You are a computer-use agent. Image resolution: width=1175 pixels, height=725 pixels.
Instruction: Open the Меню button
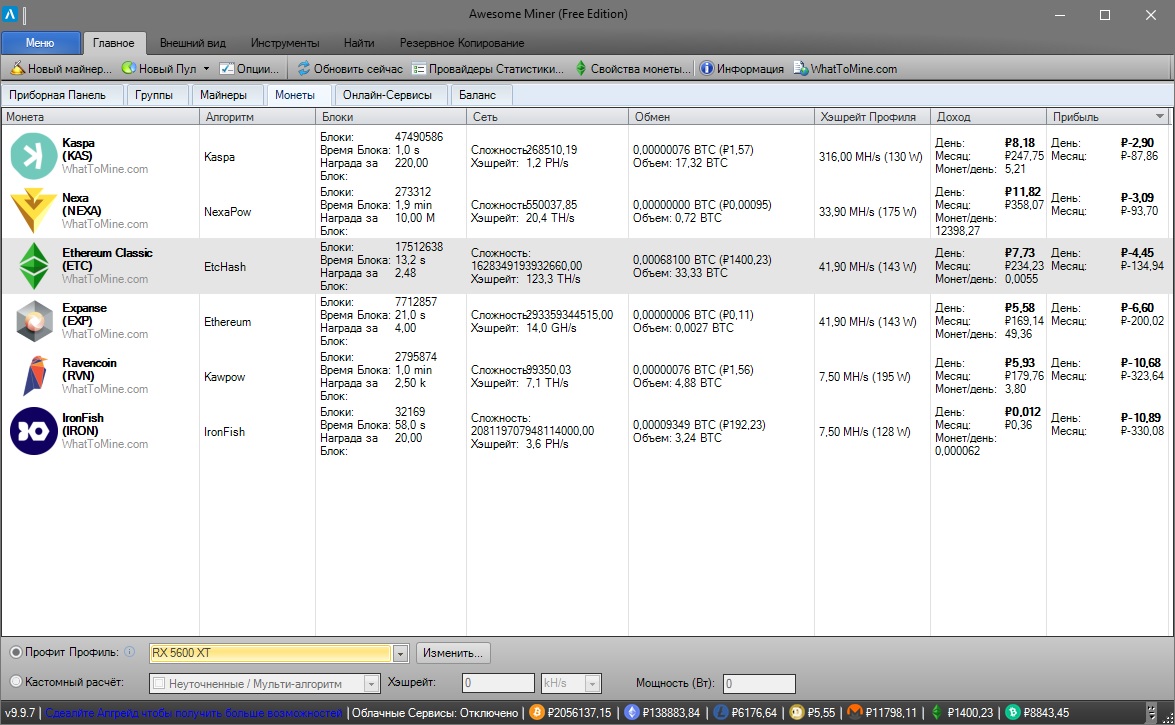[40, 43]
